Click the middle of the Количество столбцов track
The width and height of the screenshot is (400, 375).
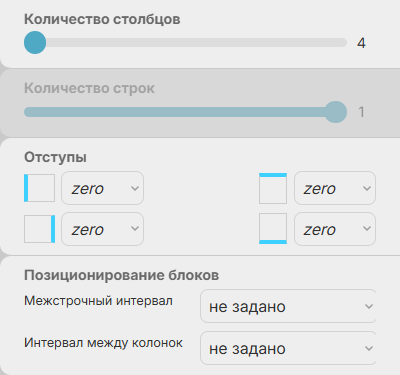click(x=185, y=43)
